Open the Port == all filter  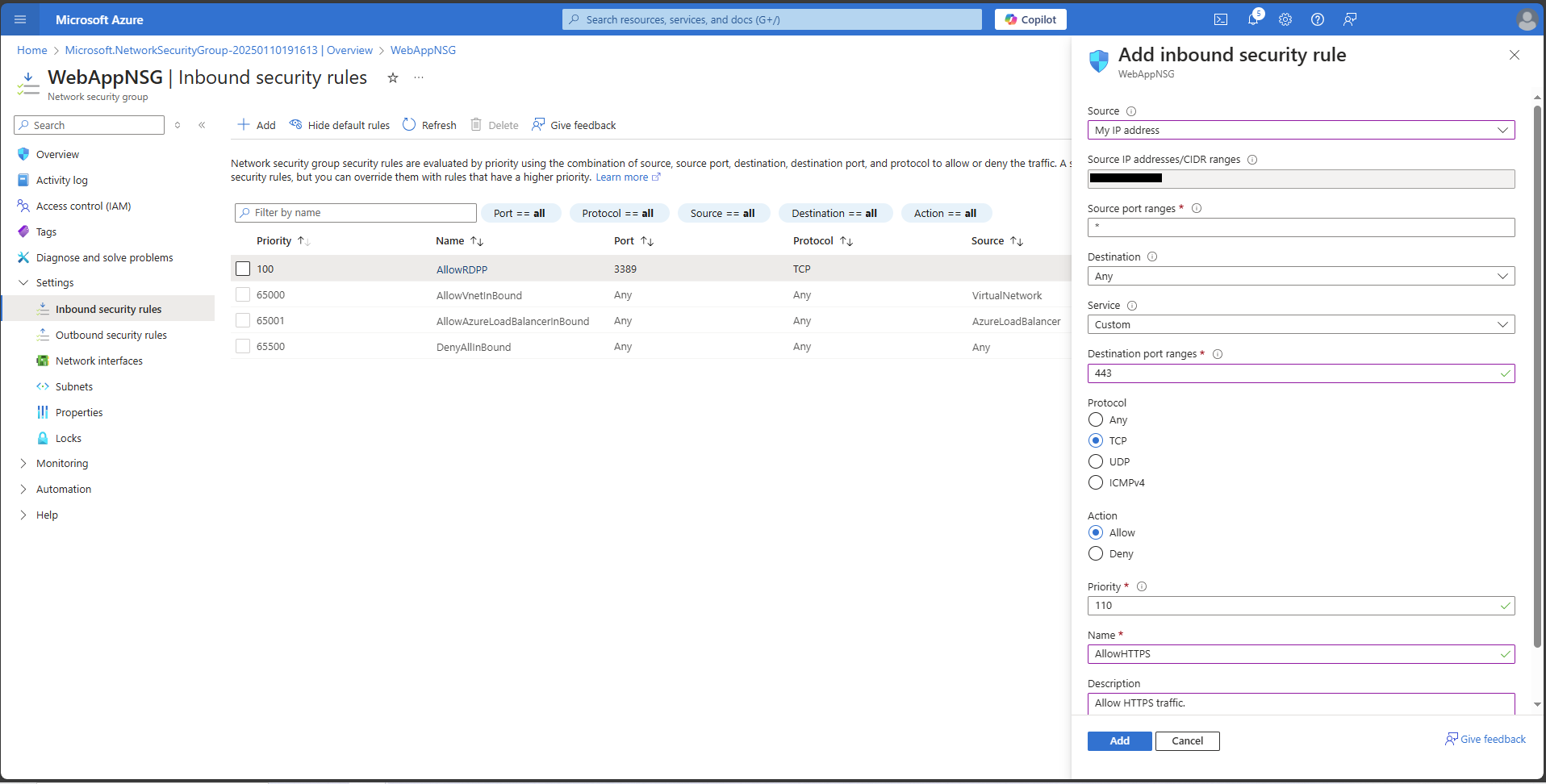pos(520,213)
